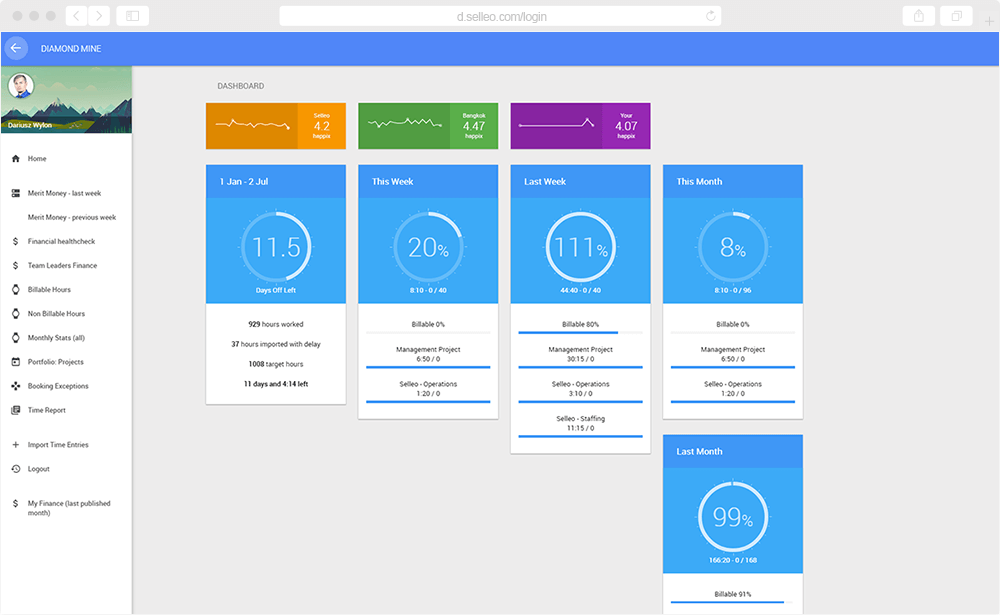The image size is (1000, 615).
Task: Click the Team Leaders Finance link
Action: click(x=62, y=265)
